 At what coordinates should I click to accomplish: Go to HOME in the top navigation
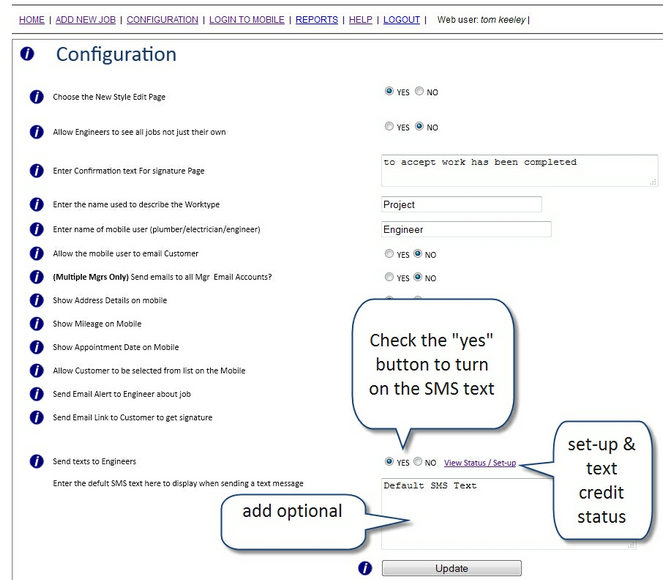click(32, 20)
